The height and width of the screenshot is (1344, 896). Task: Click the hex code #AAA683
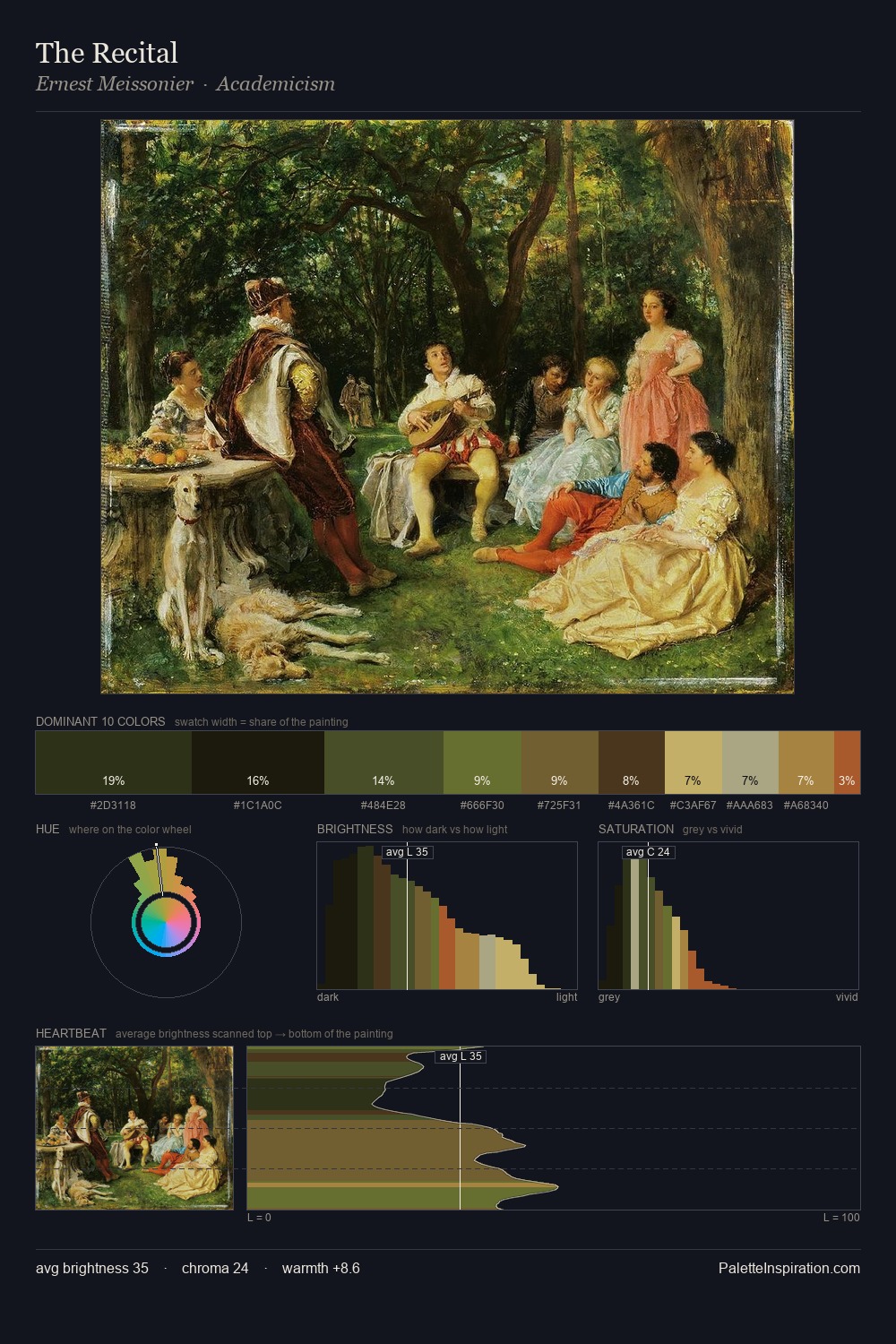coord(750,806)
